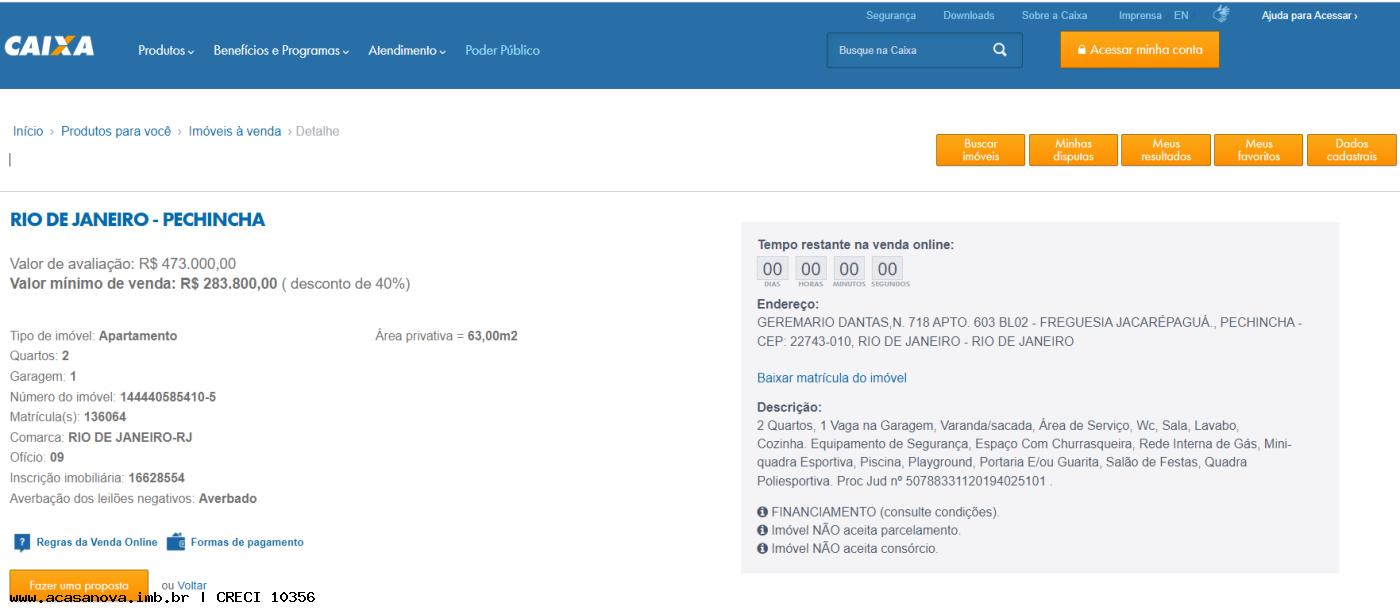Click the heading RIO DE JANEIRO - PECHINCHA
This screenshot has width=1400, height=614.
138,220
